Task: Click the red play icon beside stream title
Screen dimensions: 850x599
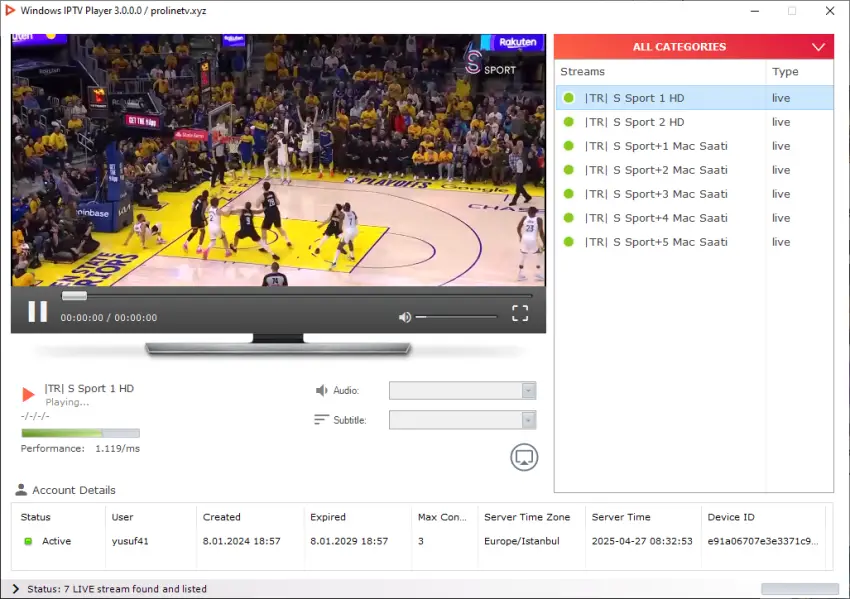Action: click(28, 394)
